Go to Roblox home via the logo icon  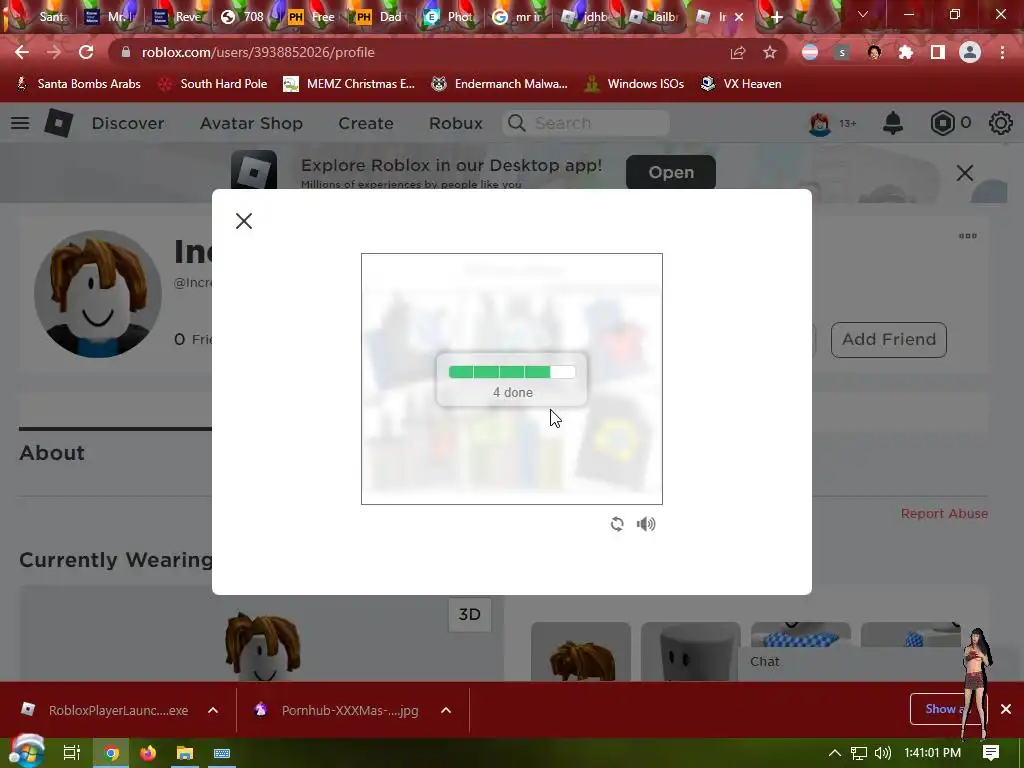pyautogui.click(x=58, y=123)
